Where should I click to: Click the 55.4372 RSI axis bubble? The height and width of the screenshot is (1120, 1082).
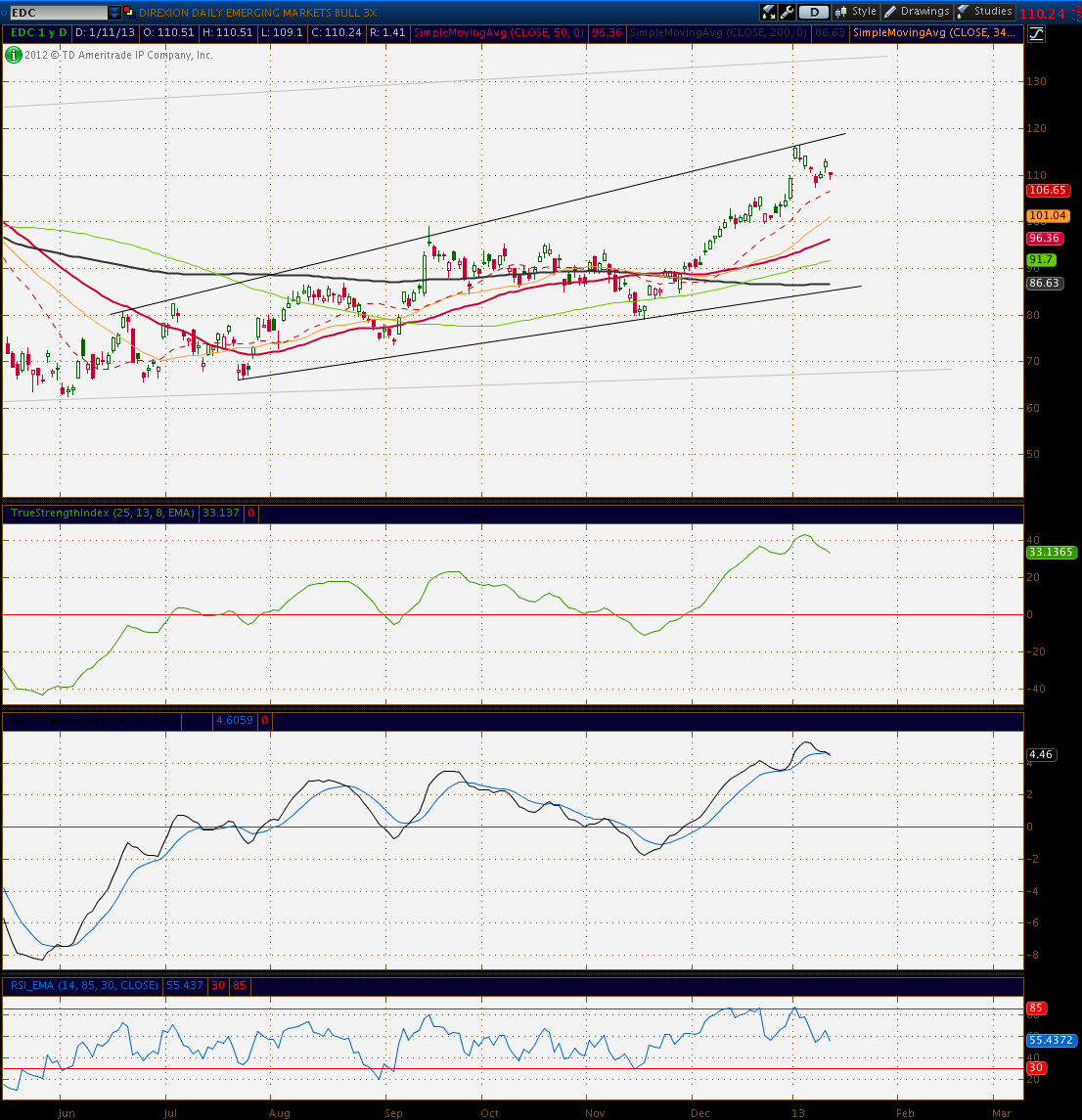(x=1052, y=1040)
